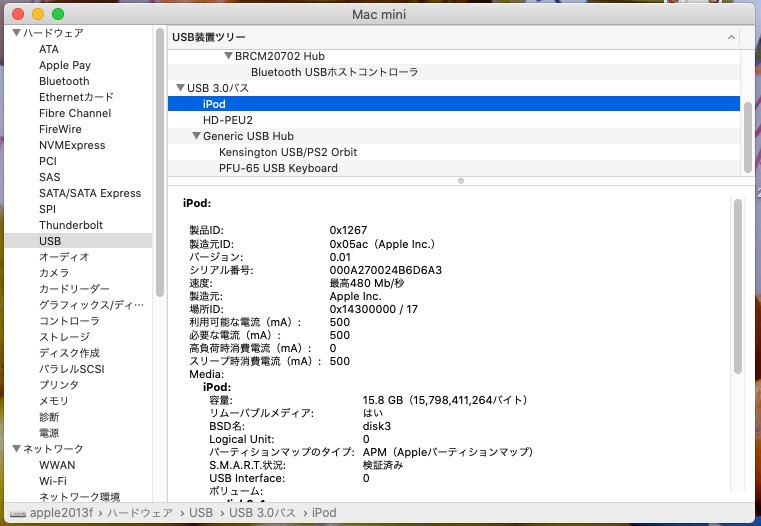This screenshot has height=526, width=761.
Task: Select the highlighted USB sidebar item
Action: pos(78,241)
